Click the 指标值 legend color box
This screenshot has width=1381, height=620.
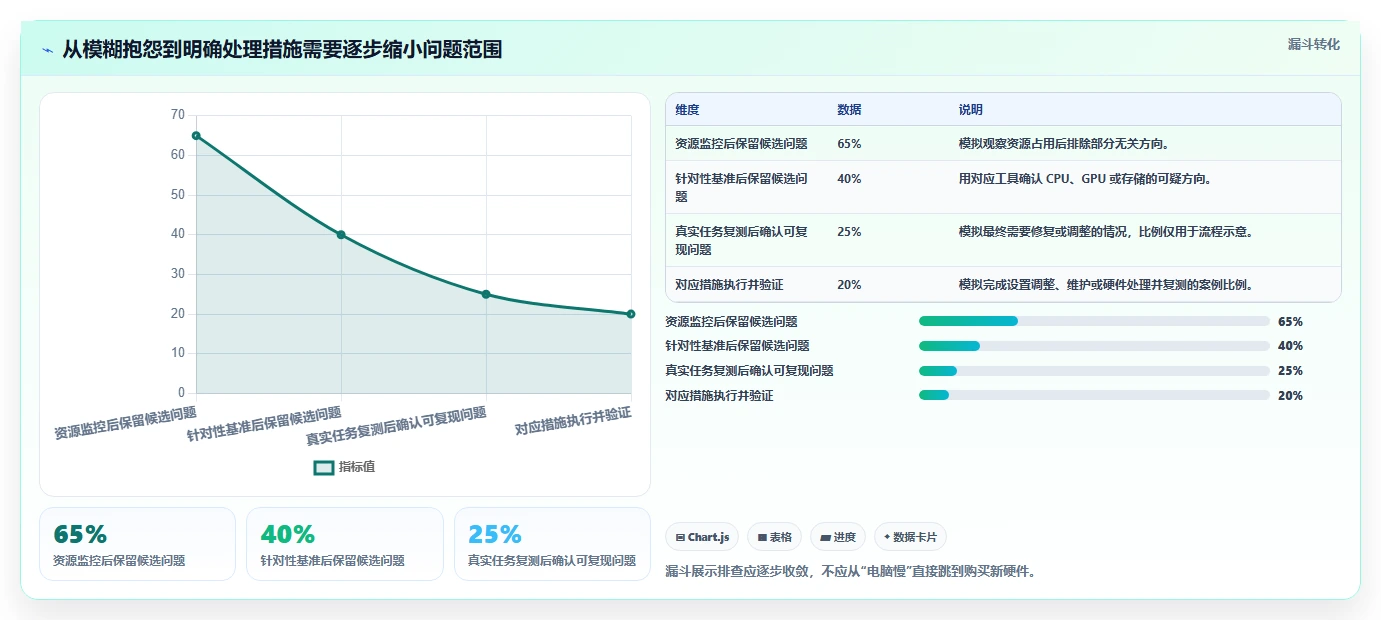click(324, 467)
